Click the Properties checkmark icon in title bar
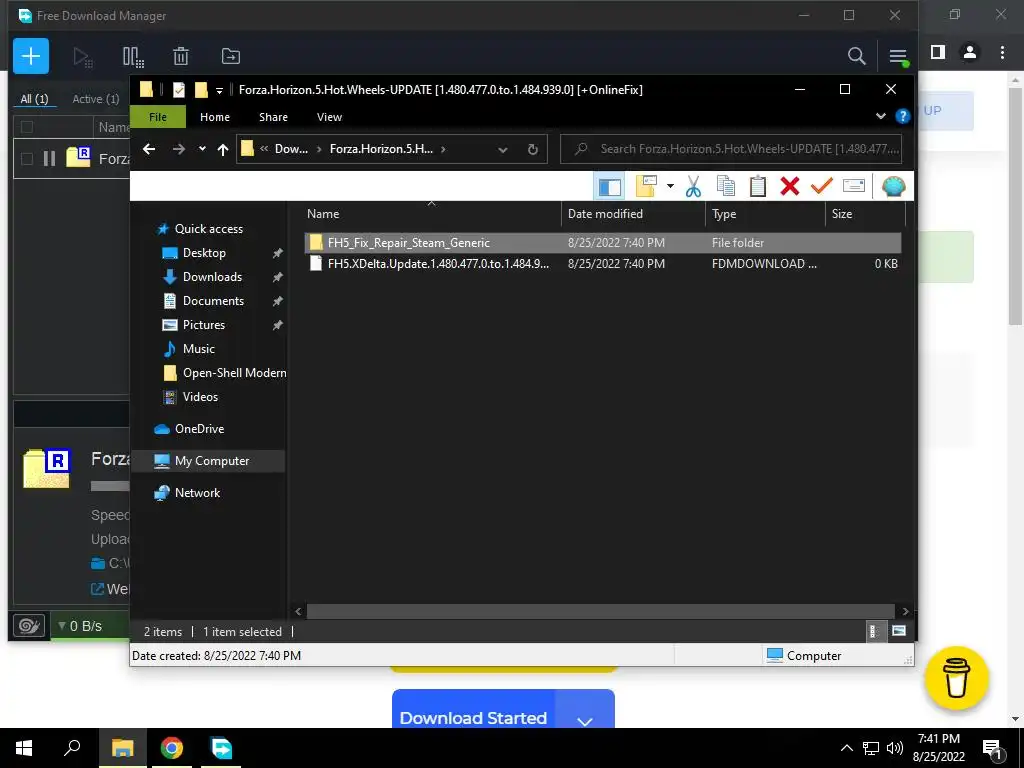The image size is (1024, 768). 178,89
